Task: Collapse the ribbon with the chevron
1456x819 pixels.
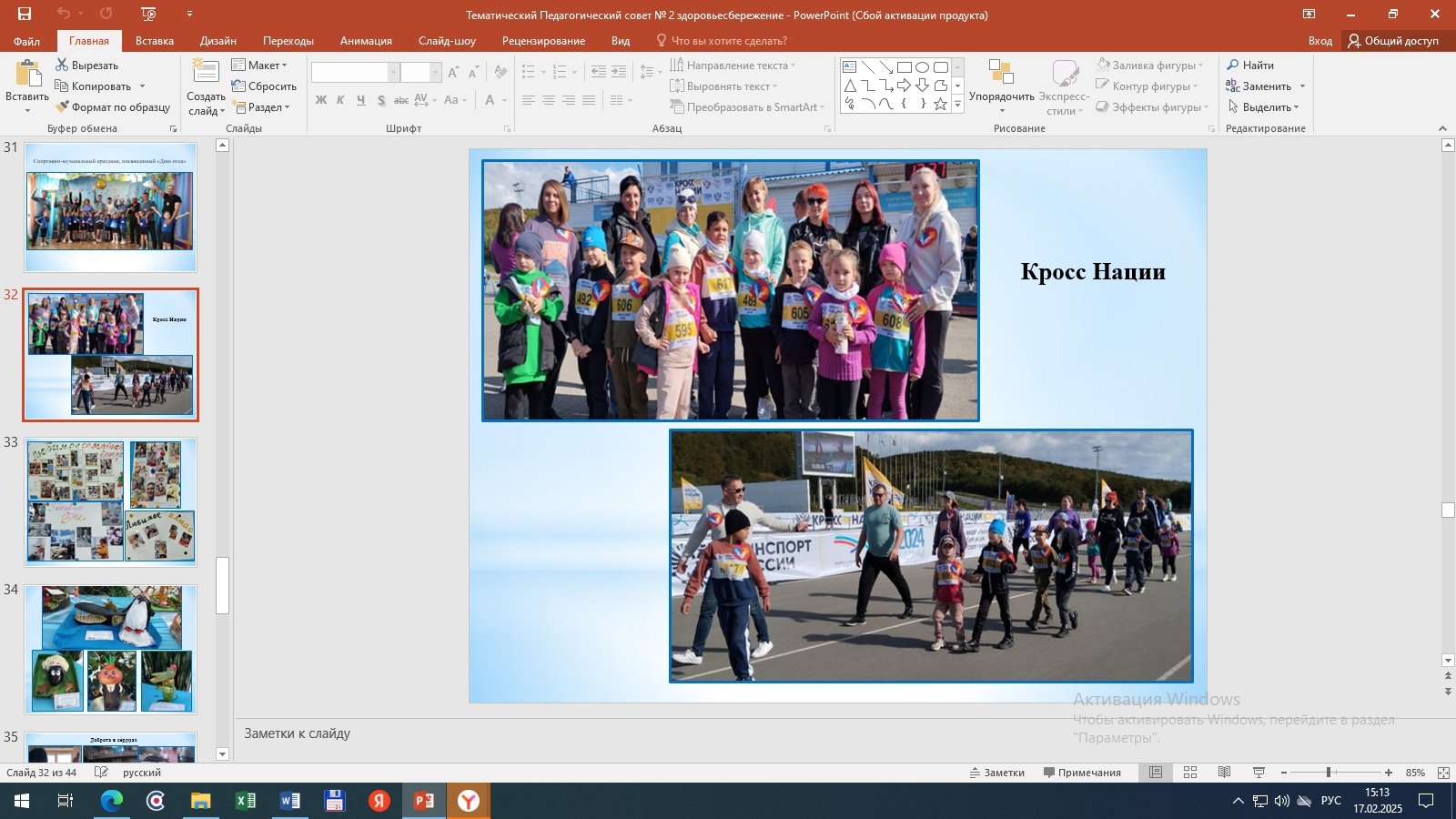Action: 1442,128
